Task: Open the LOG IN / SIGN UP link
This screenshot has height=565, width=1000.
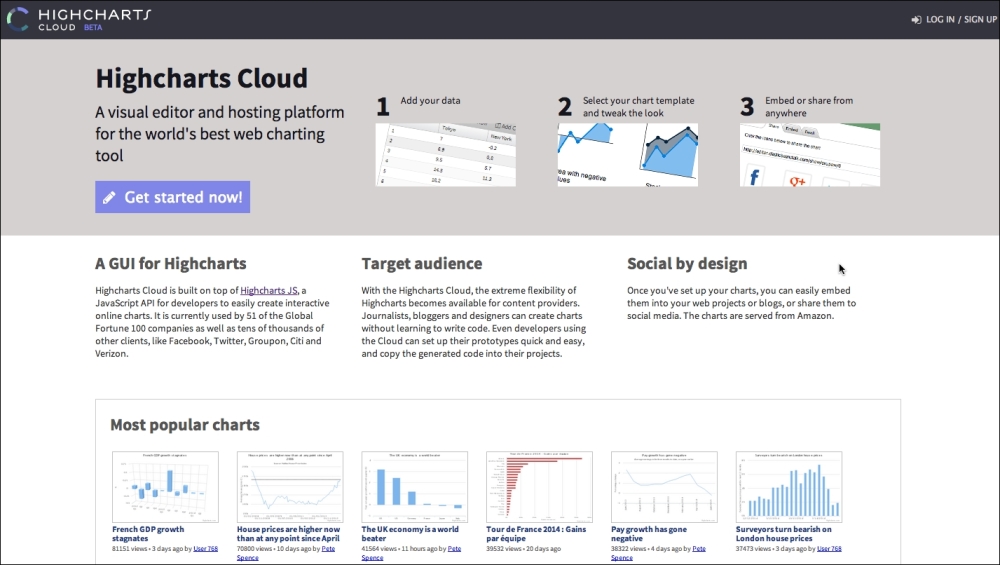Action: pos(954,20)
